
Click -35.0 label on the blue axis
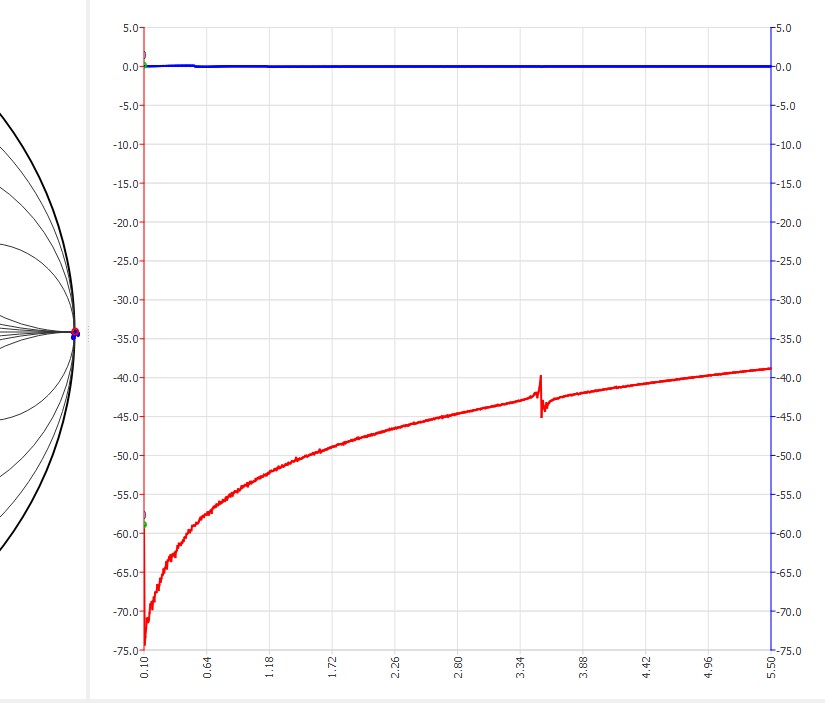[x=789, y=339]
